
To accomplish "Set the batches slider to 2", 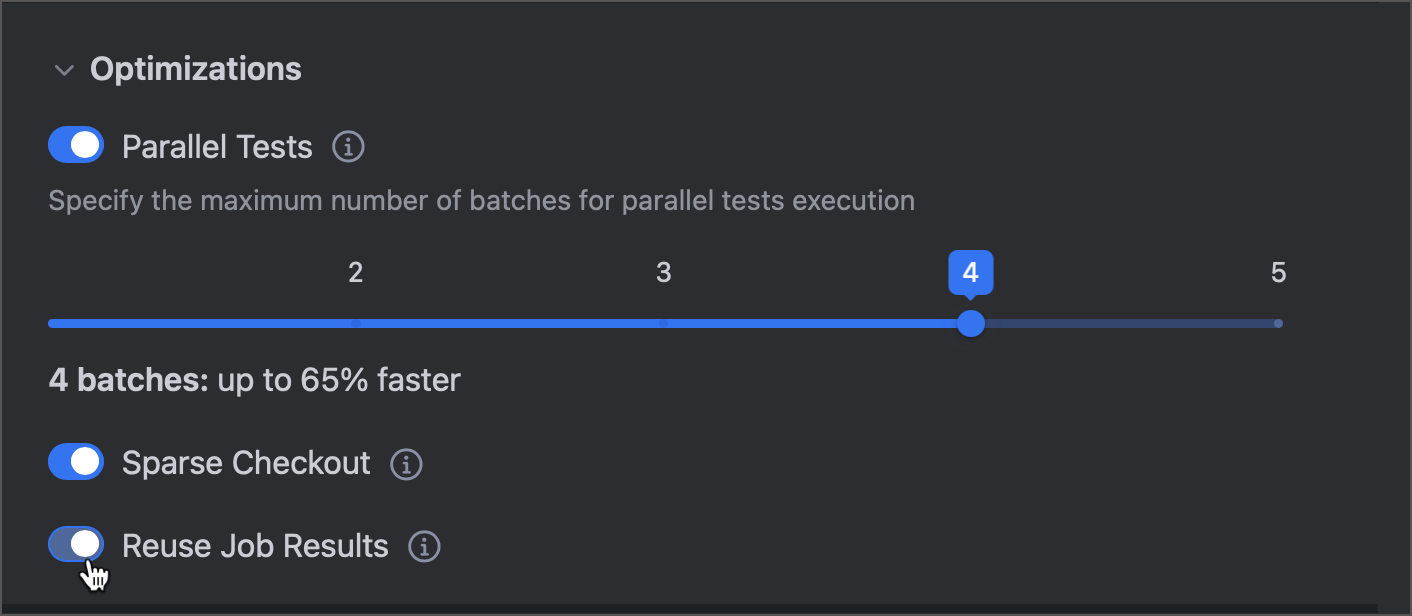I will [x=355, y=323].
